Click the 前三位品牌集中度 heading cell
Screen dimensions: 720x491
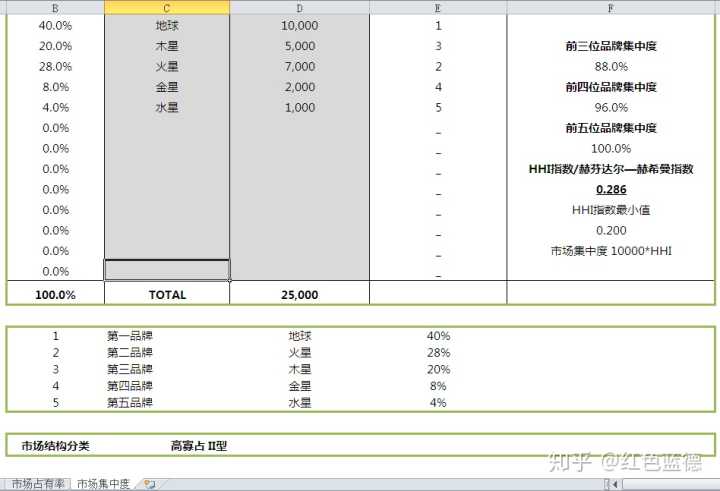[x=610, y=46]
